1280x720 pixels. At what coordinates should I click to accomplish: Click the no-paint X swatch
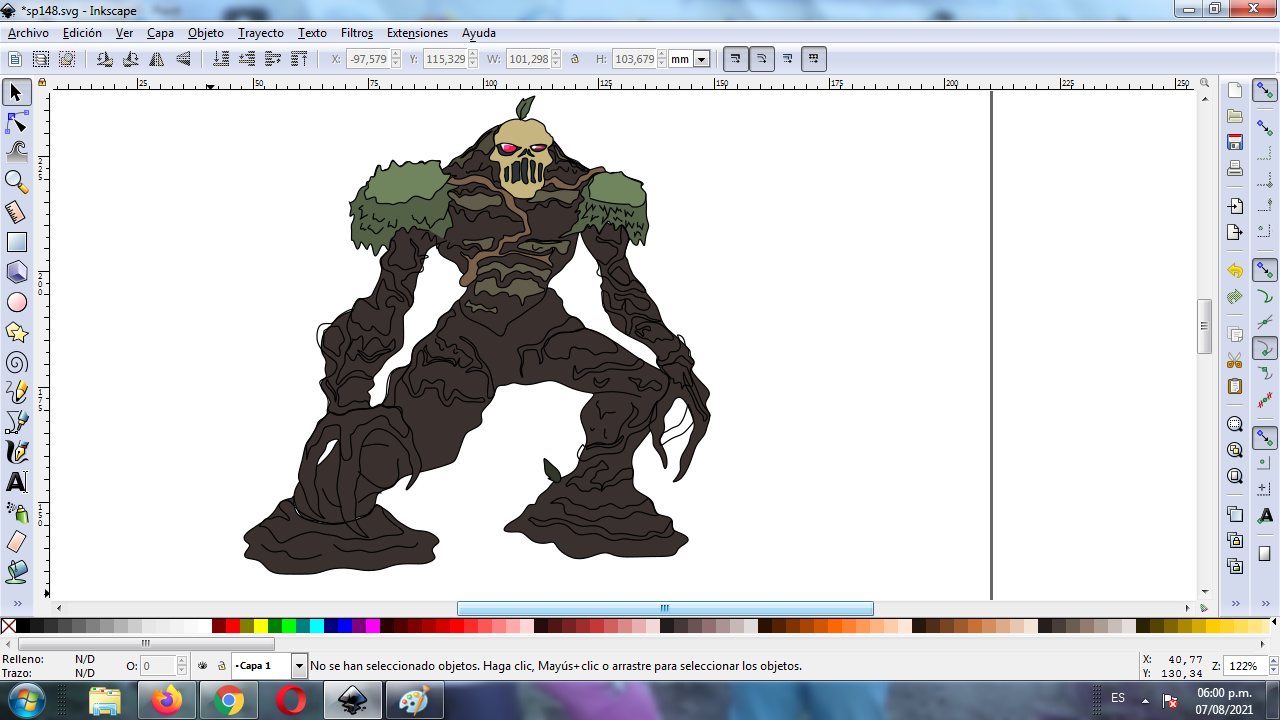click(8, 627)
